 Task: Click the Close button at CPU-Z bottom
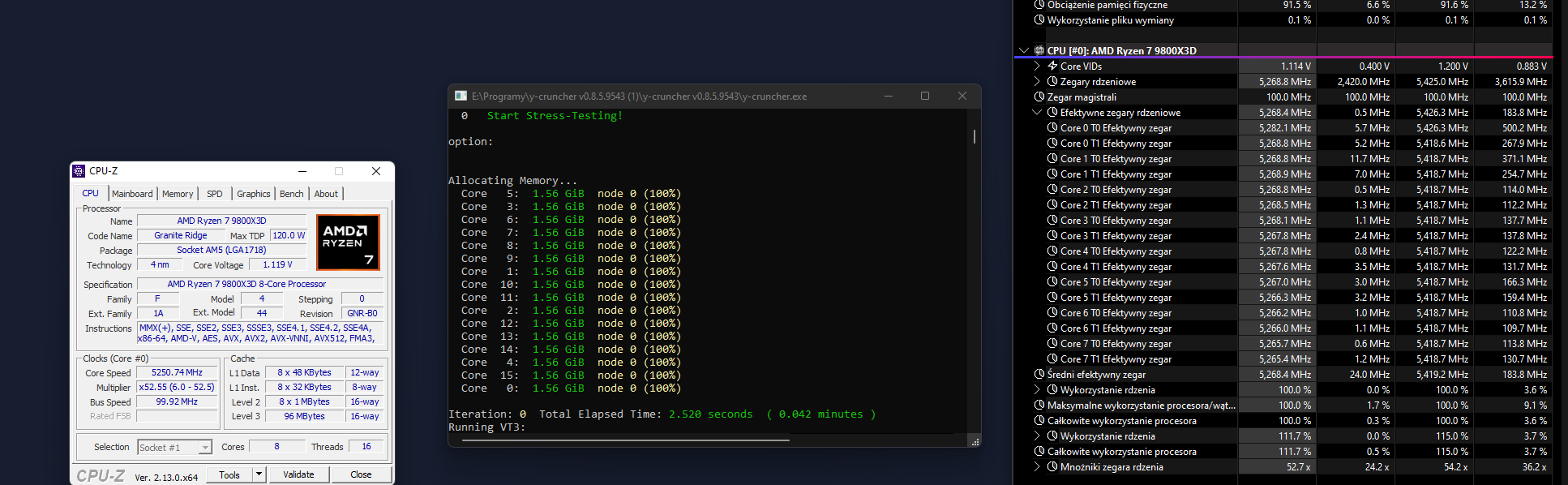pos(361,474)
